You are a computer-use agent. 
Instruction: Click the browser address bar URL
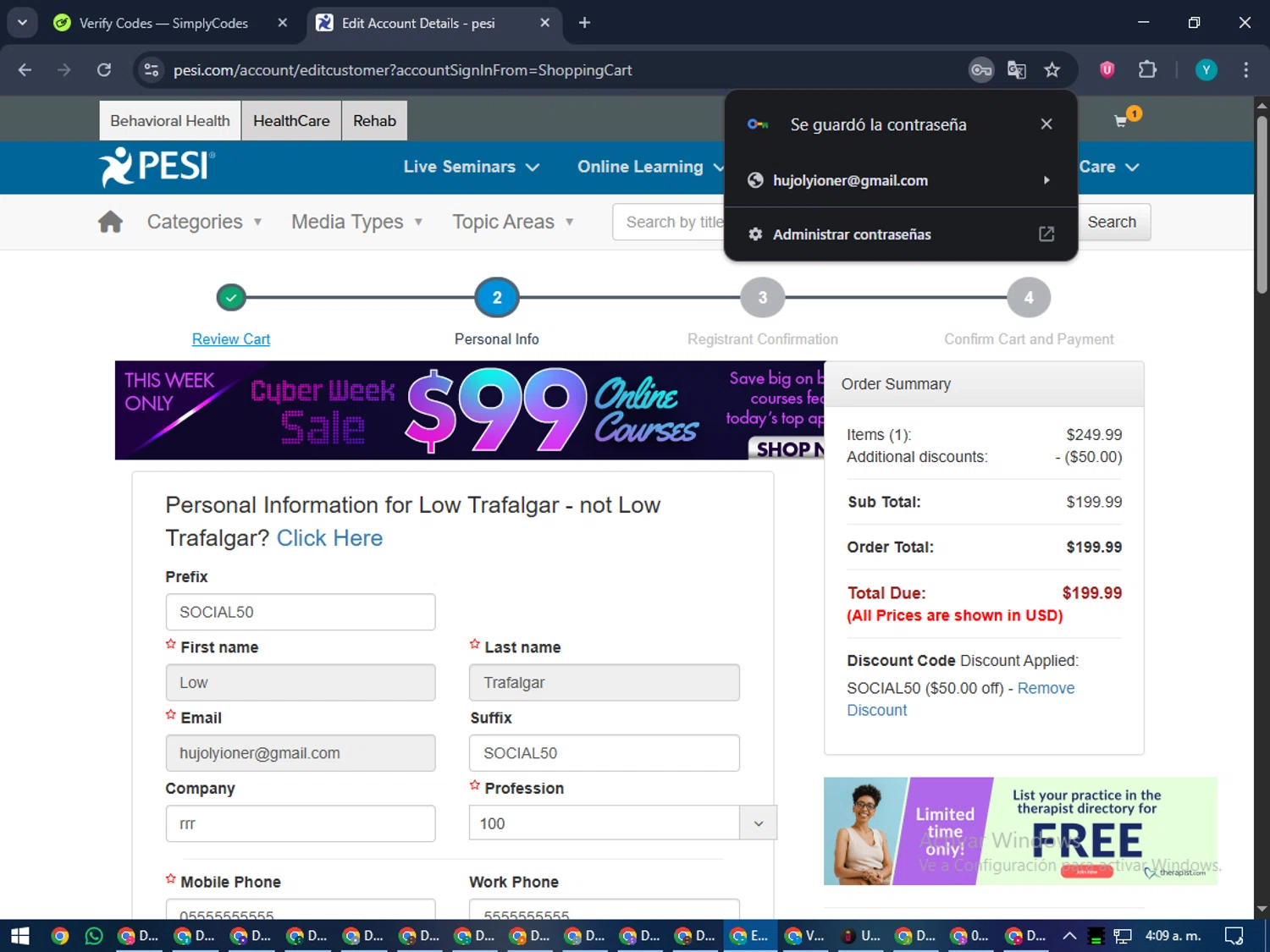click(403, 70)
